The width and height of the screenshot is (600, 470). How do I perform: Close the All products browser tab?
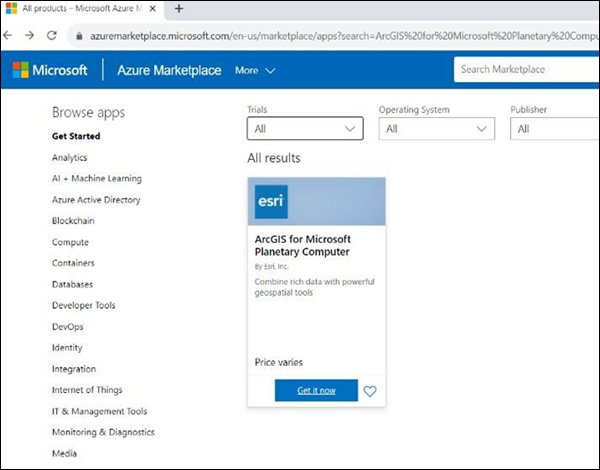point(155,9)
